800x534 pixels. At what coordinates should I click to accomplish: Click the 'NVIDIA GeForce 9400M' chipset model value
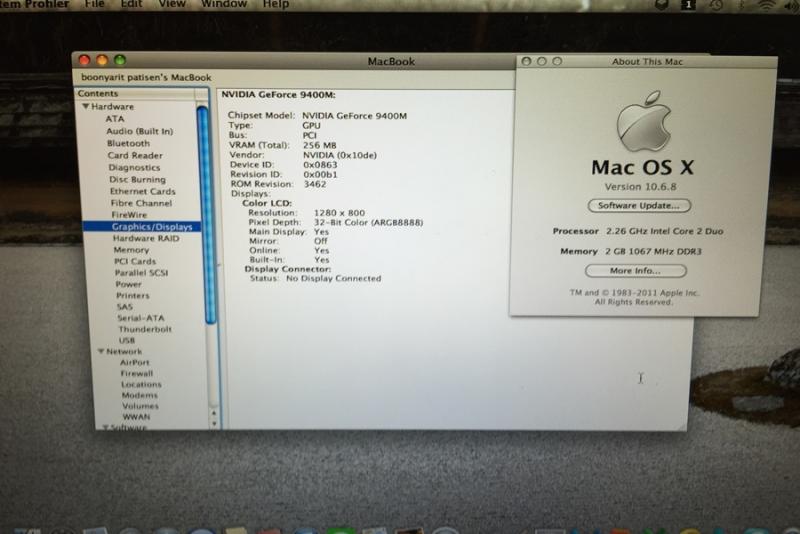[355, 116]
